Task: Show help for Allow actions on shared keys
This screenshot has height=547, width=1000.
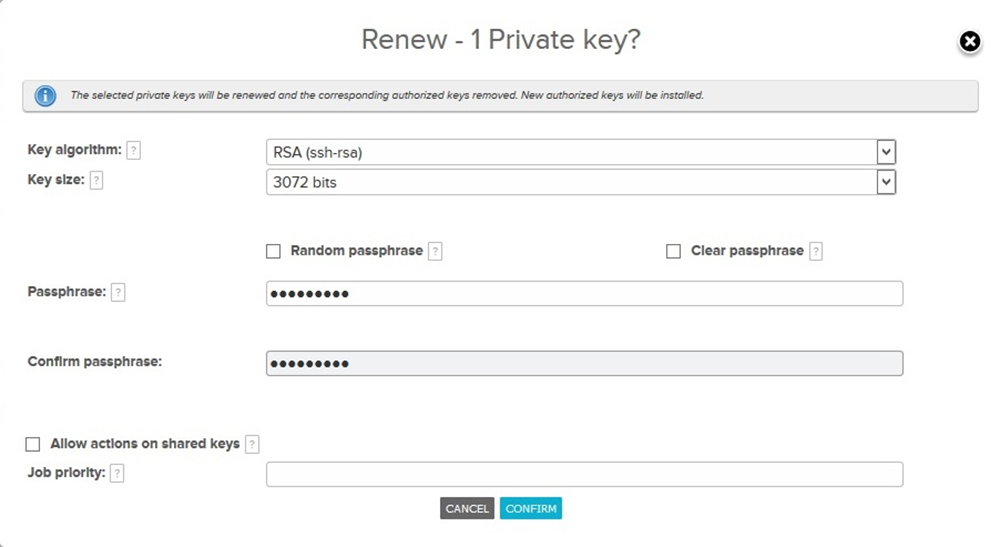Action: (252, 444)
